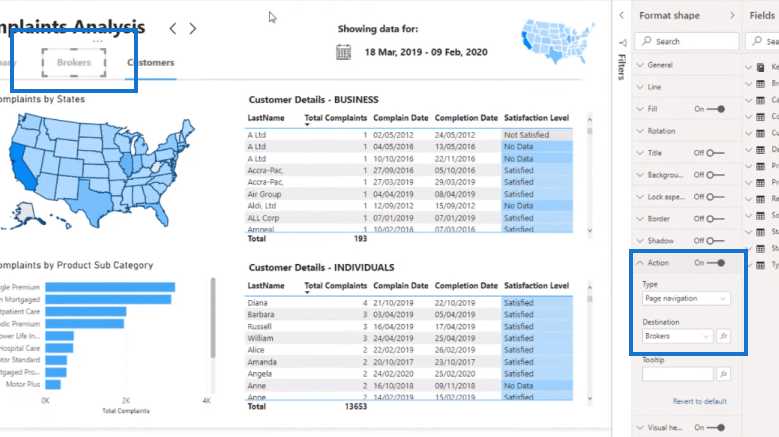Viewport: 779px width, 437px height.
Task: Open the calendar date icon
Action: tap(343, 52)
